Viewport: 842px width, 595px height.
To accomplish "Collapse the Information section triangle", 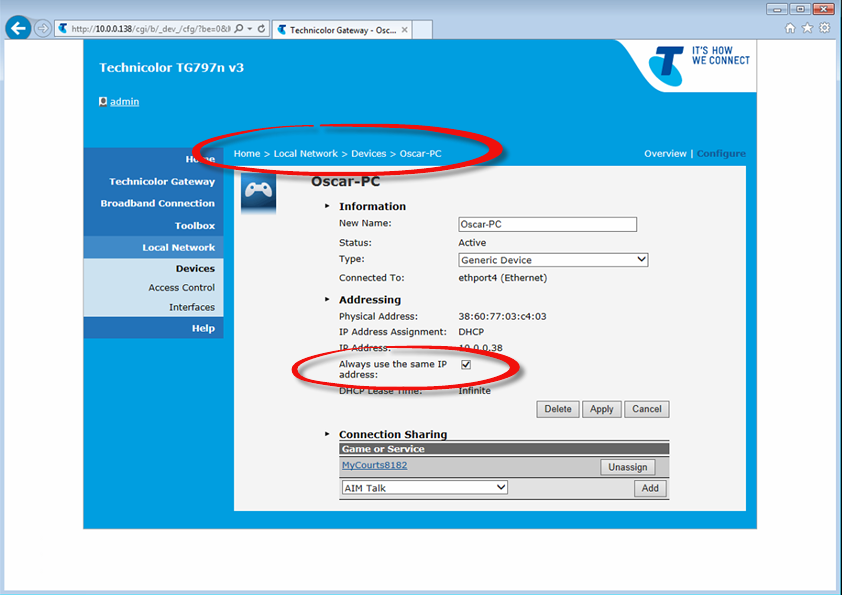I will click(x=327, y=206).
